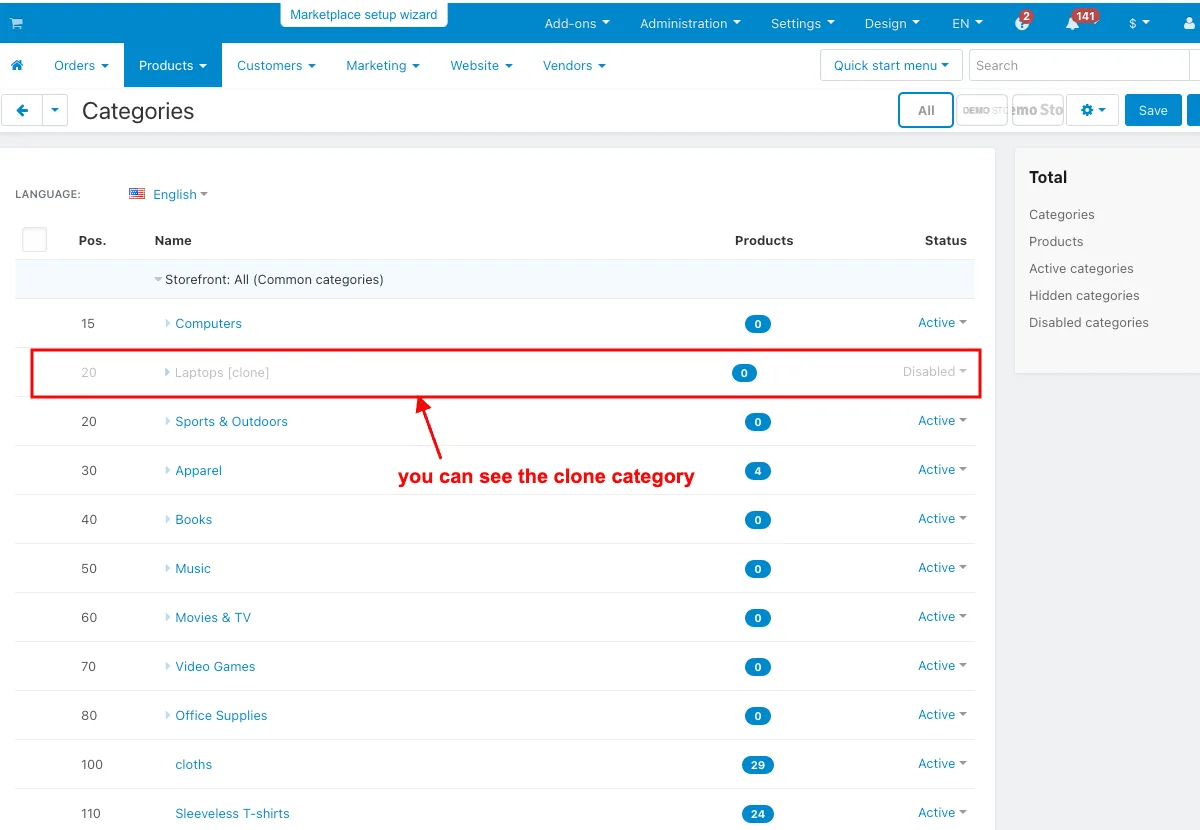Click the US flag language icon

point(137,194)
